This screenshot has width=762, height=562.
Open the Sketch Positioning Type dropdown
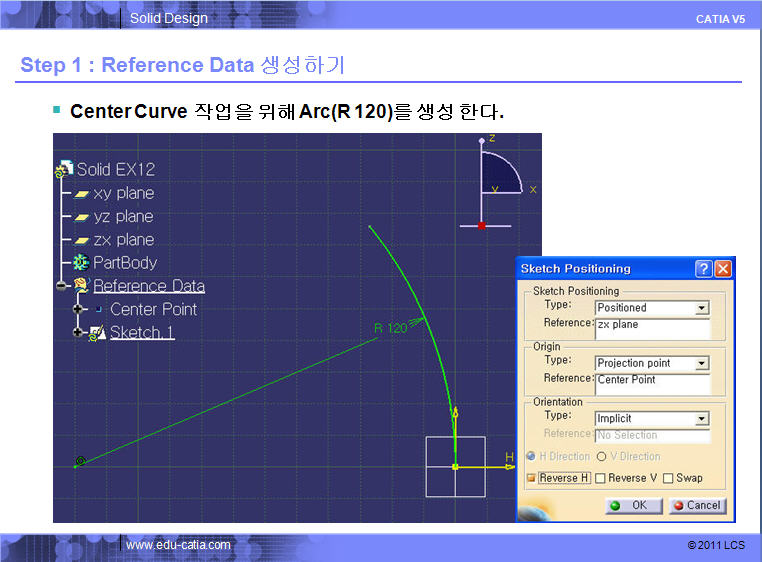tap(702, 308)
